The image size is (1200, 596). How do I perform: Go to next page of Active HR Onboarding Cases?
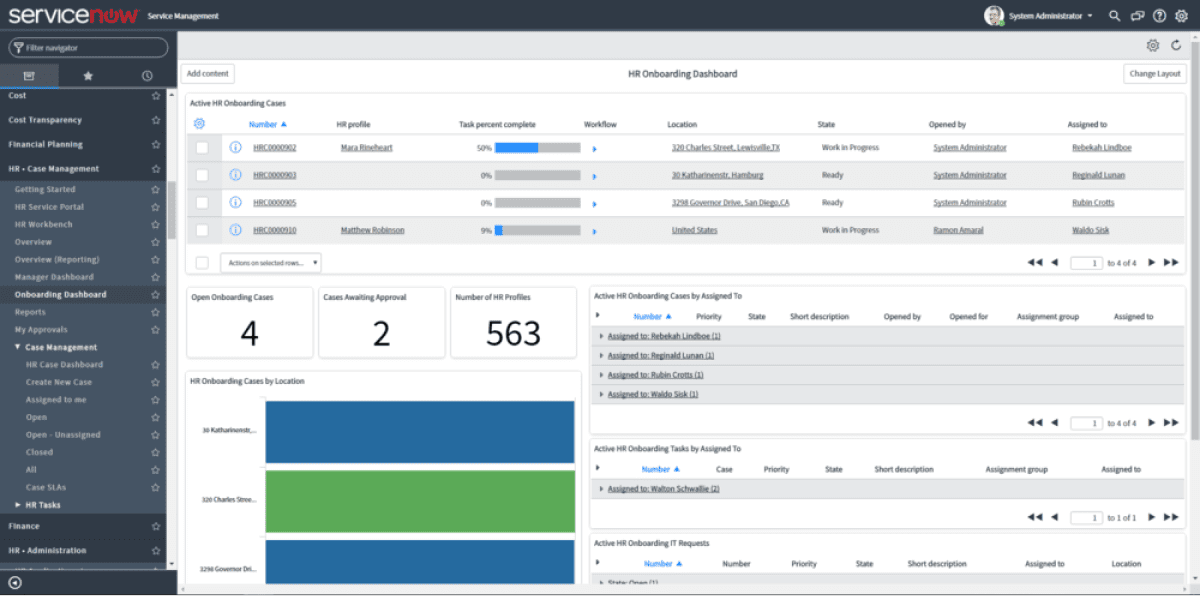coord(1152,263)
